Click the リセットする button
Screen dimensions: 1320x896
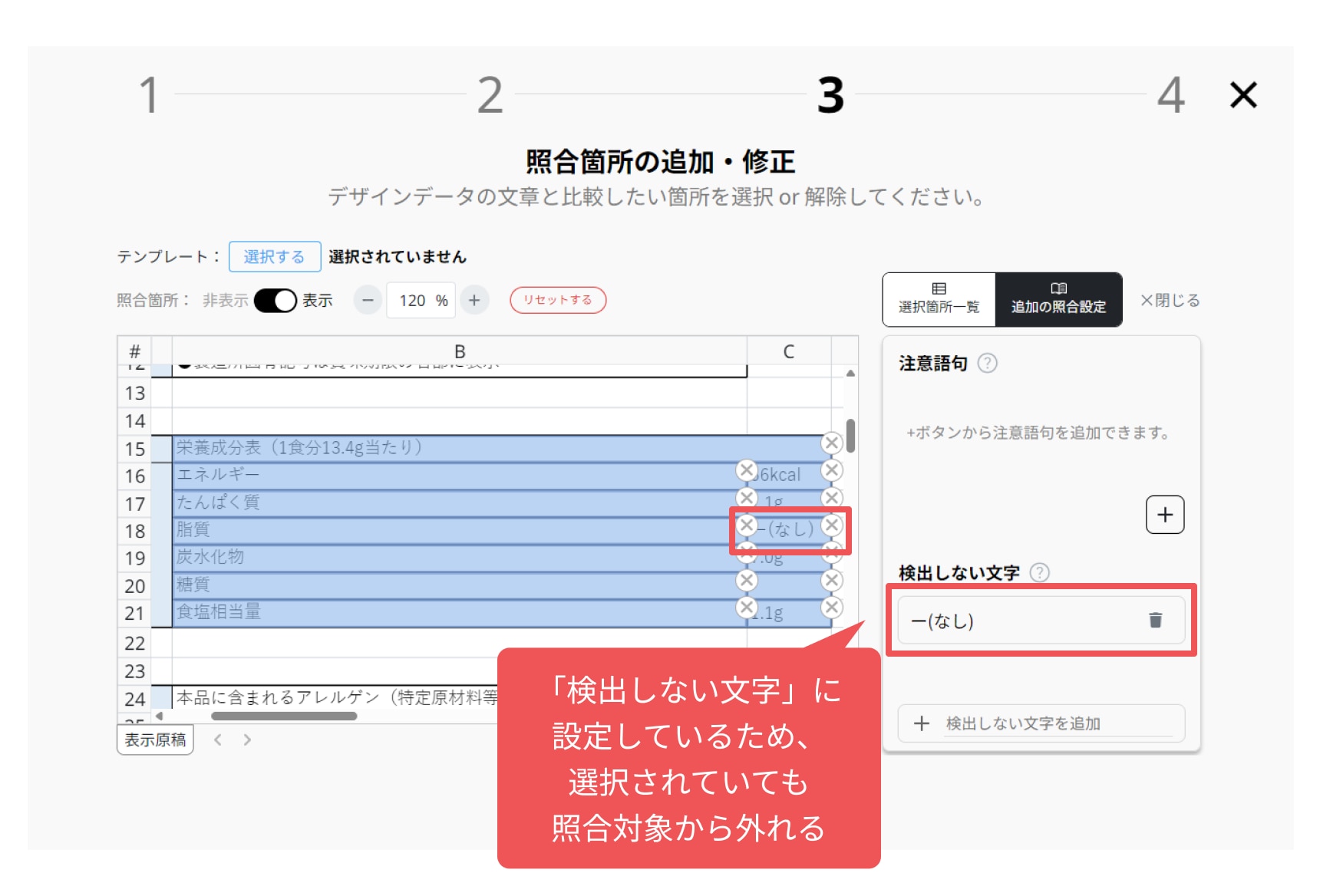[x=558, y=300]
